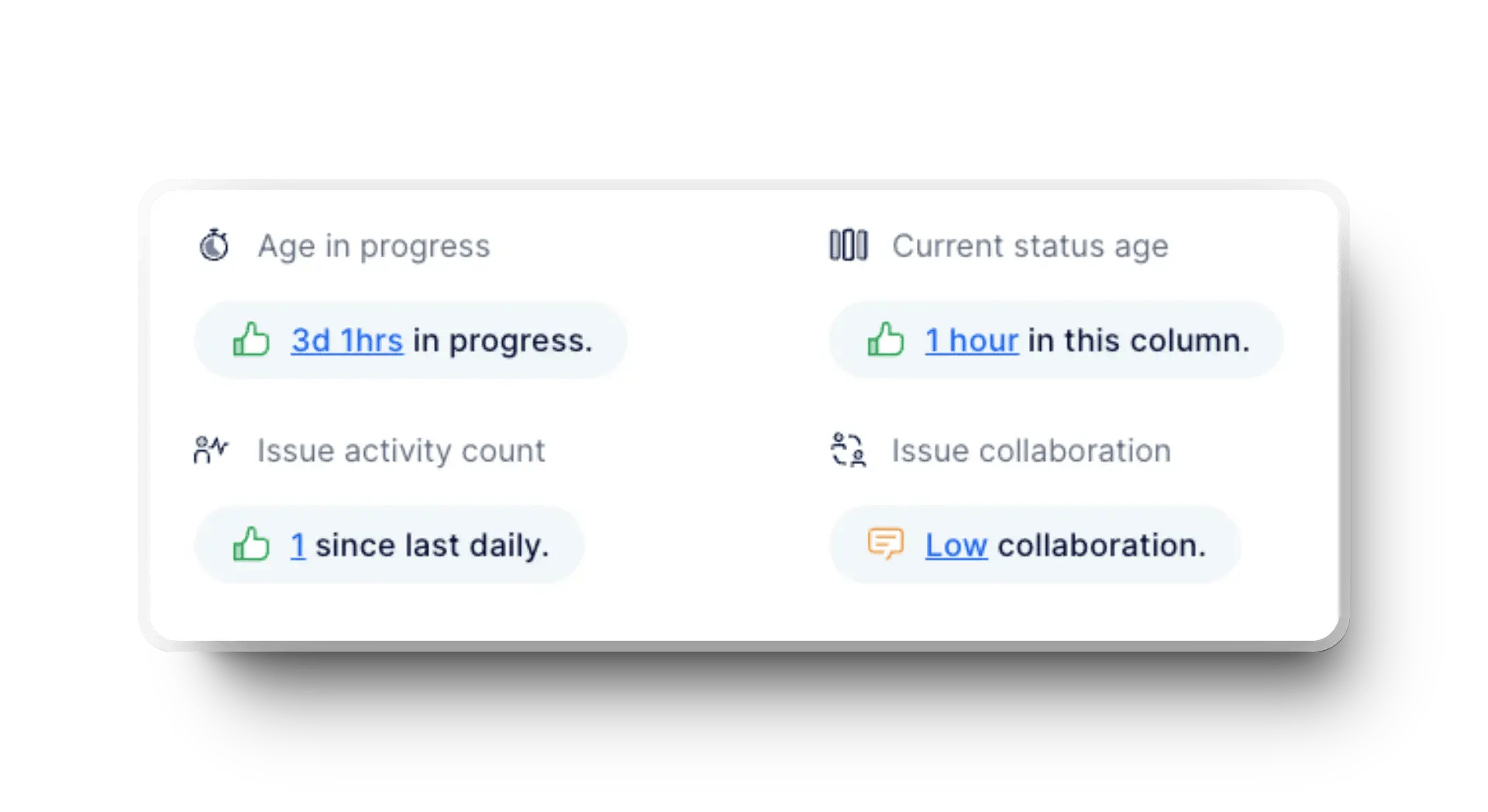Click the collaboration icon next to Issue collaboration
Viewport: 1488px width, 812px height.
(x=849, y=449)
